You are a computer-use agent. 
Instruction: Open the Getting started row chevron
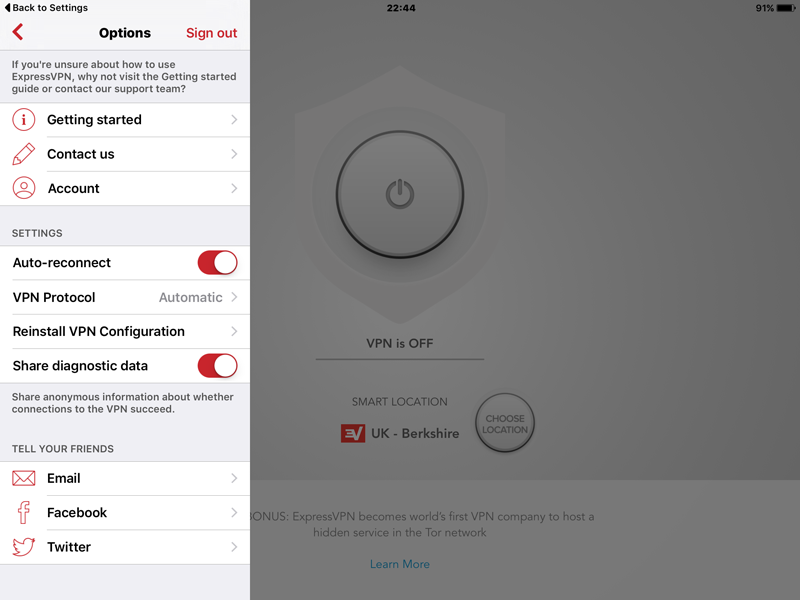[234, 120]
